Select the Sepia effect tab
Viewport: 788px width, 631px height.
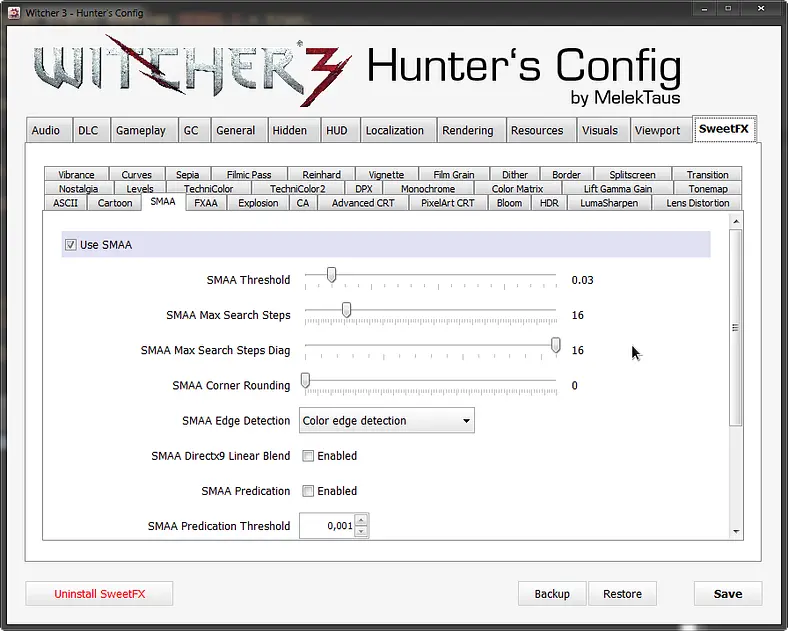[x=188, y=174]
